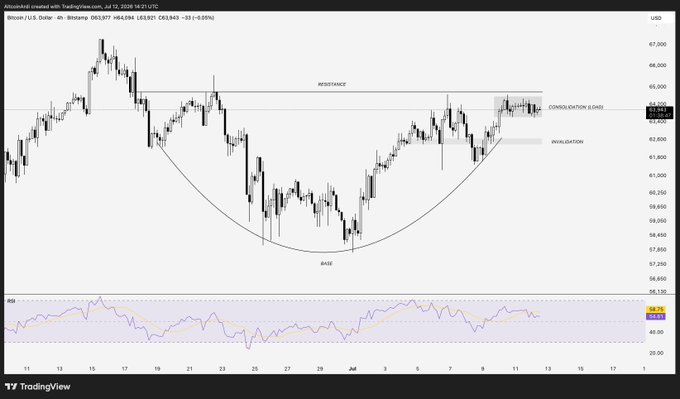Image resolution: width=680 pixels, height=399 pixels.
Task: Click the 57,250 price axis label
Action: click(658, 264)
